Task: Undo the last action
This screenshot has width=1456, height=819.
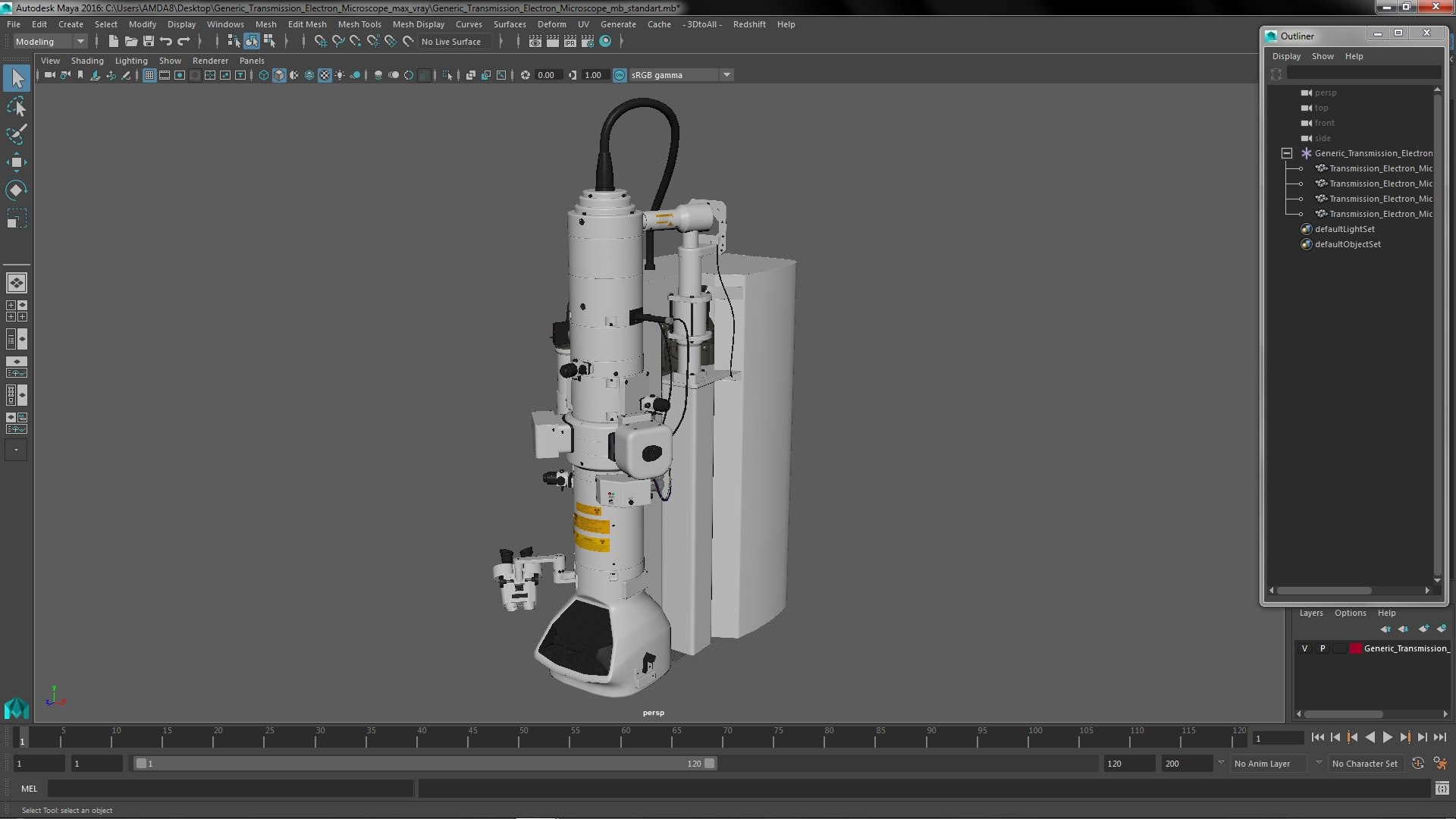Action: [x=166, y=42]
